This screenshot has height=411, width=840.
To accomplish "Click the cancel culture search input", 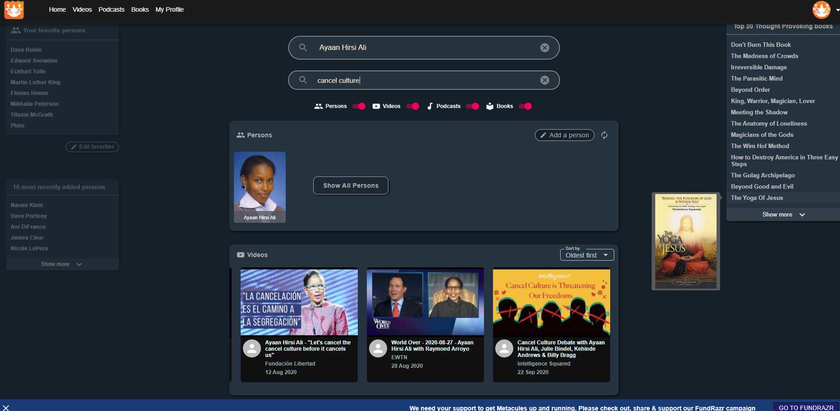I will tap(424, 80).
